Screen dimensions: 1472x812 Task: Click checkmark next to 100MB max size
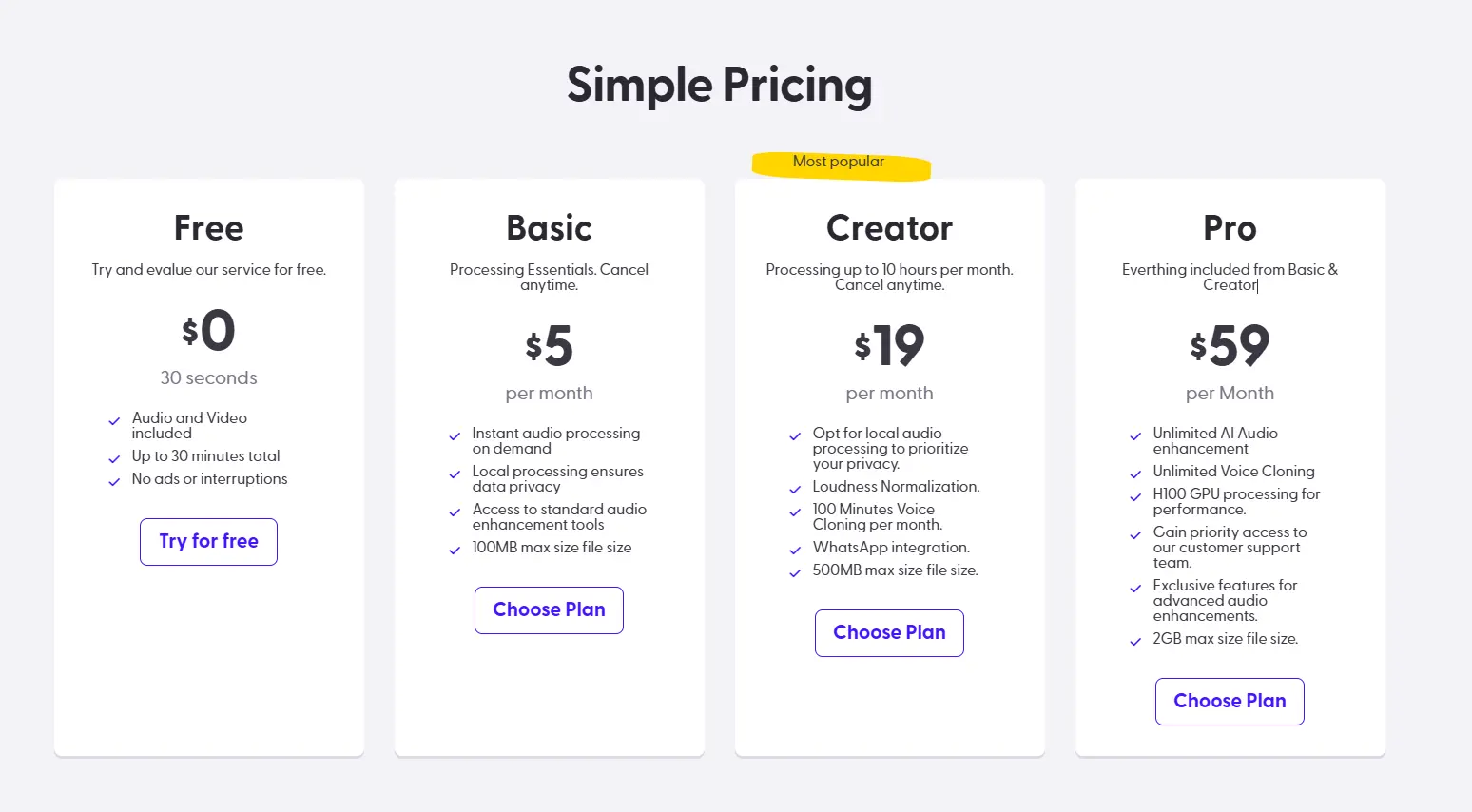coord(455,551)
